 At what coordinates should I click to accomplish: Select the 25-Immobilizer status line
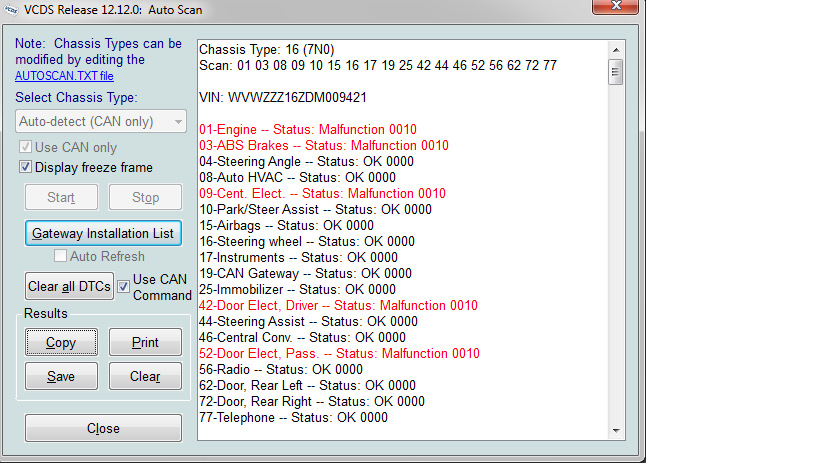click(297, 290)
